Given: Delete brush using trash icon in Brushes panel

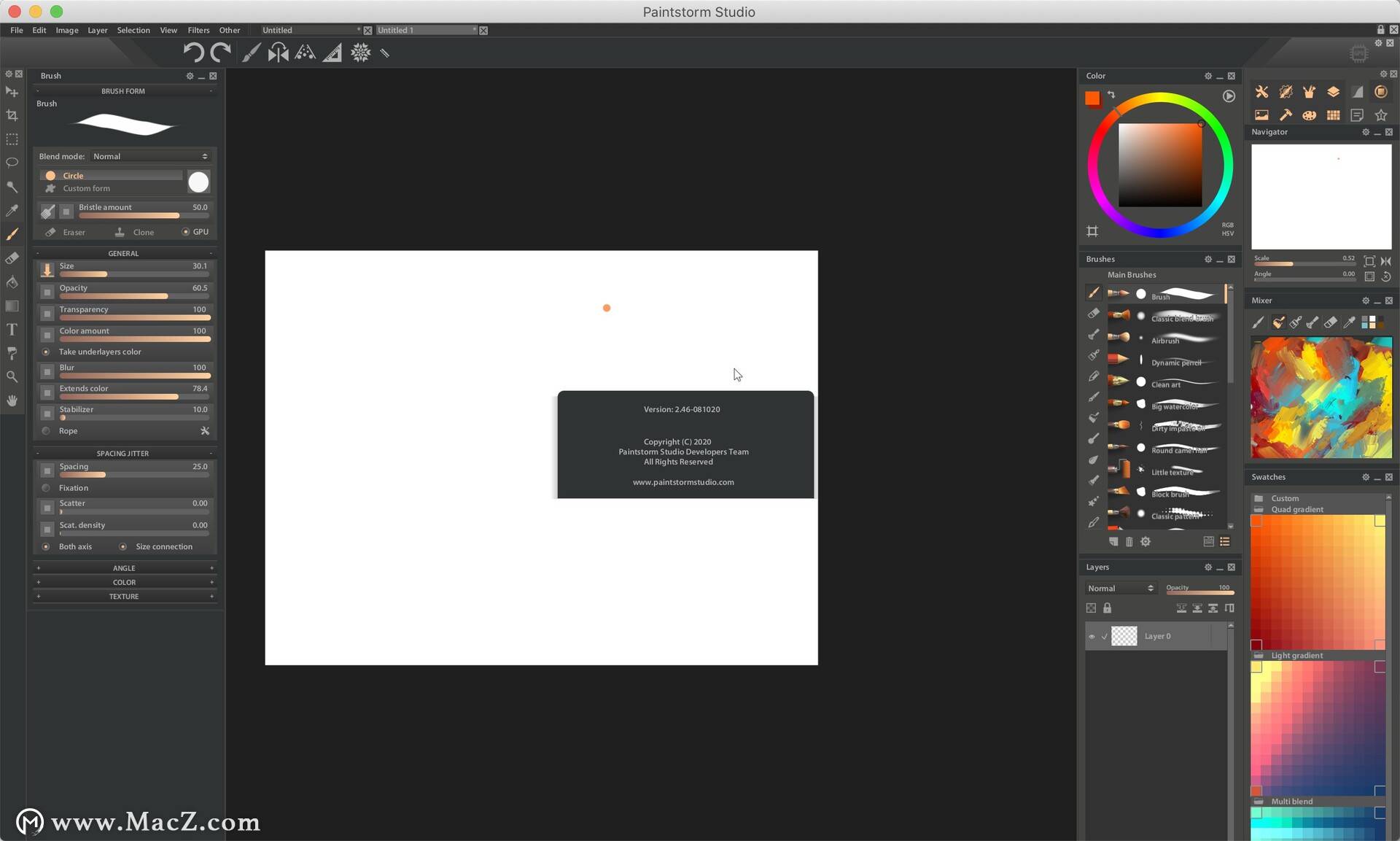Looking at the screenshot, I should pyautogui.click(x=1129, y=541).
